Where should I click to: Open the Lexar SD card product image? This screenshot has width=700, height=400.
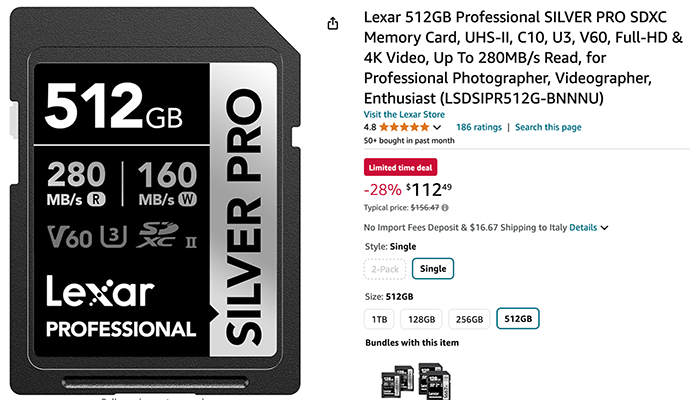[x=155, y=202]
